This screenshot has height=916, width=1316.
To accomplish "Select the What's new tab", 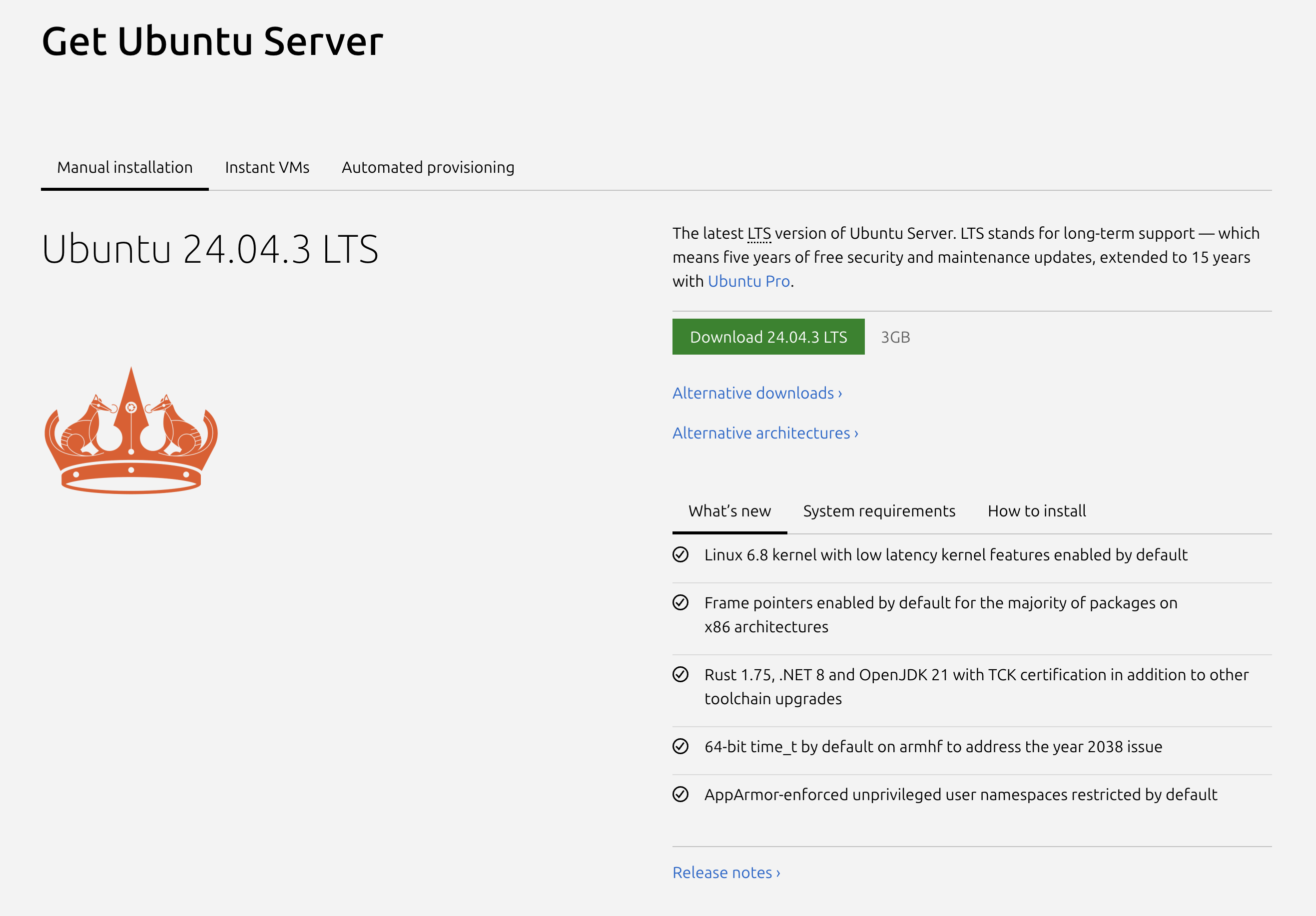I will (729, 511).
